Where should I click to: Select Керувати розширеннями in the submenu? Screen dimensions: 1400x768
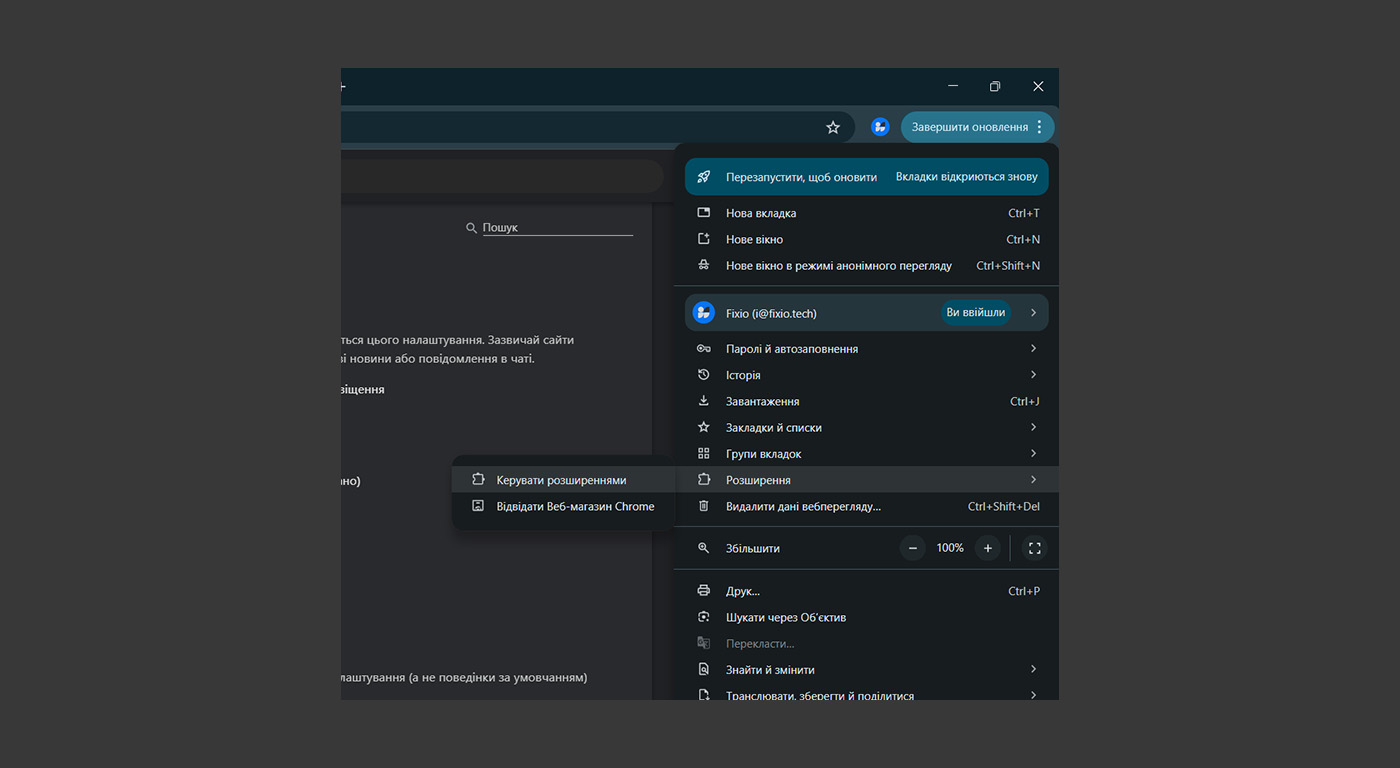click(x=562, y=480)
